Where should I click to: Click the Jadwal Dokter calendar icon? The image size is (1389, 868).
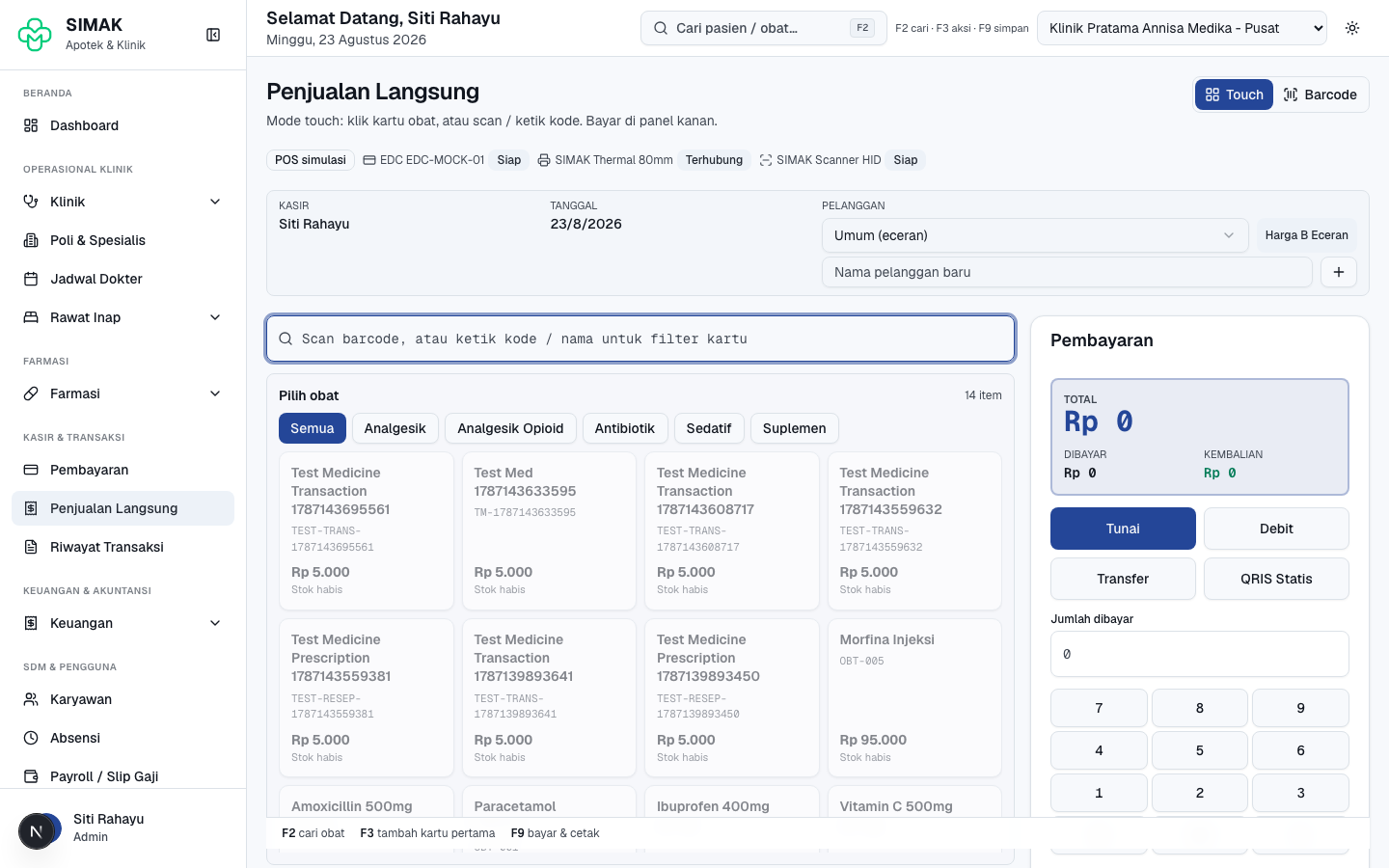pyautogui.click(x=31, y=279)
